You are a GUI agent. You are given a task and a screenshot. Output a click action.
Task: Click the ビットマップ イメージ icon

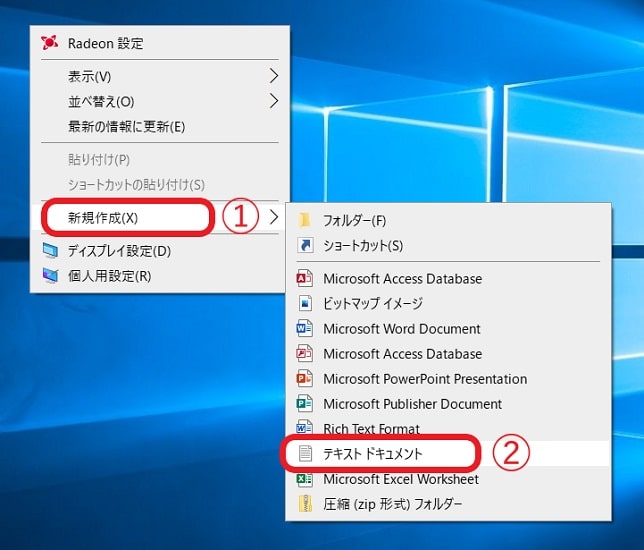click(305, 304)
